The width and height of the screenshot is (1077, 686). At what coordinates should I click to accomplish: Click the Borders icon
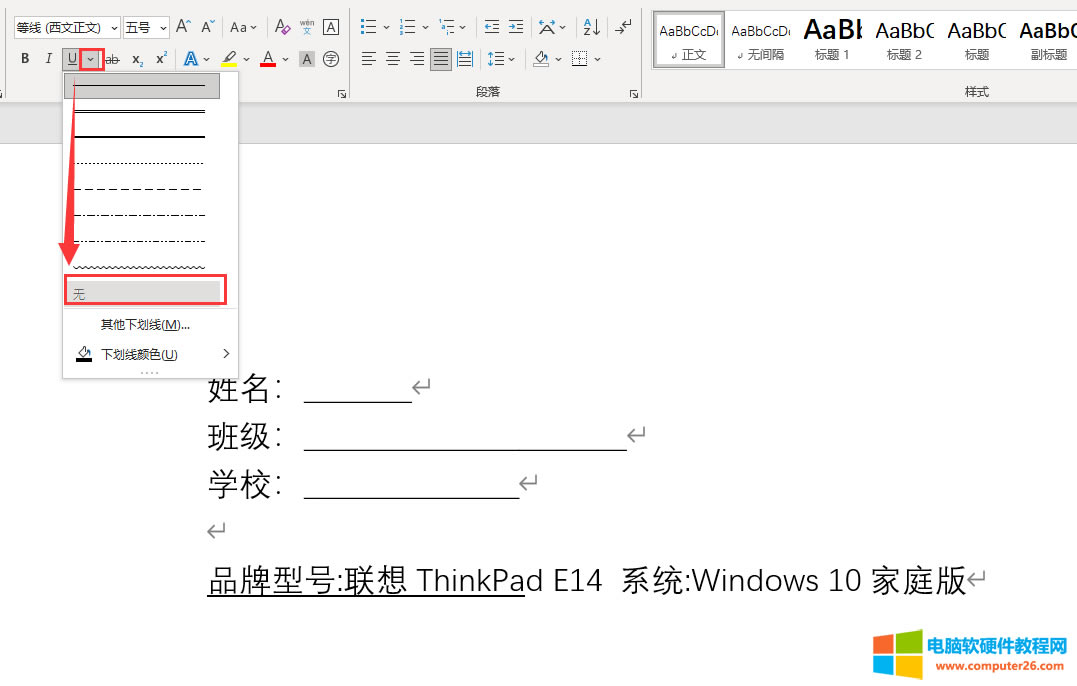(580, 59)
